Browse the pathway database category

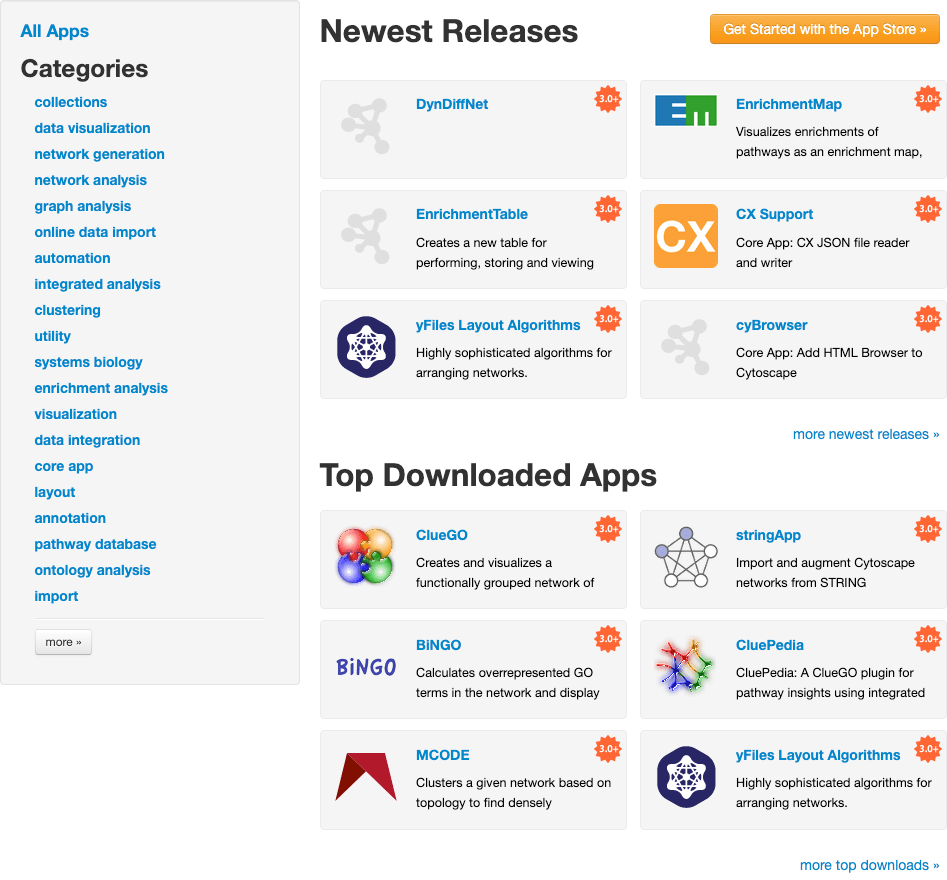pos(95,544)
